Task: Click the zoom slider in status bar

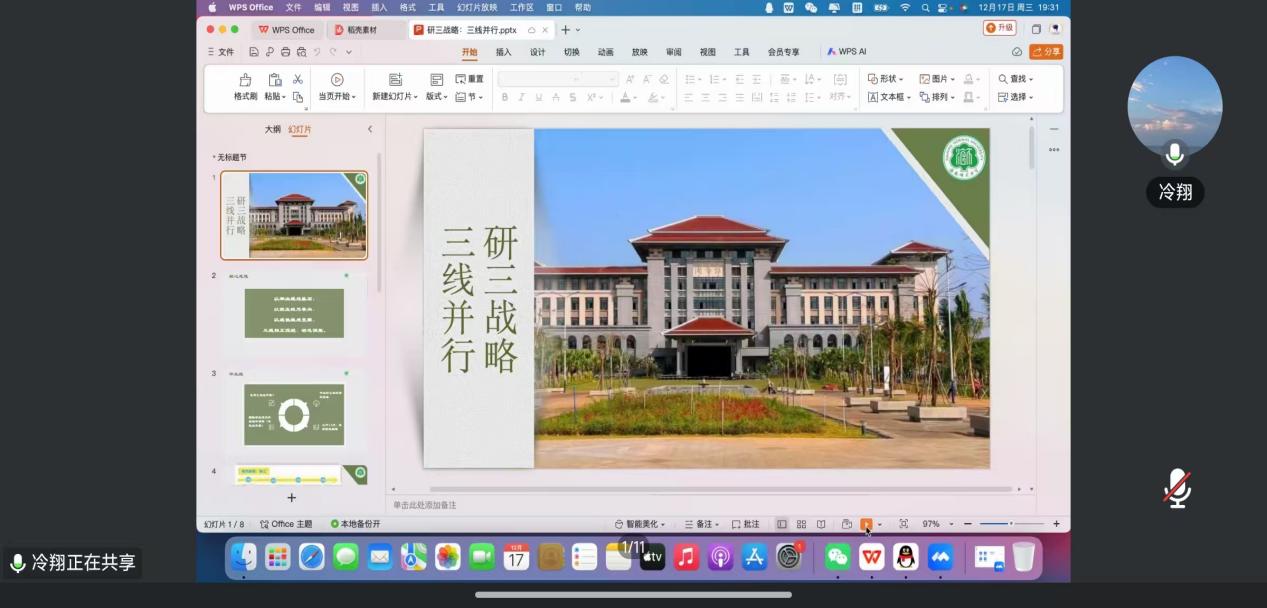Action: point(1011,524)
